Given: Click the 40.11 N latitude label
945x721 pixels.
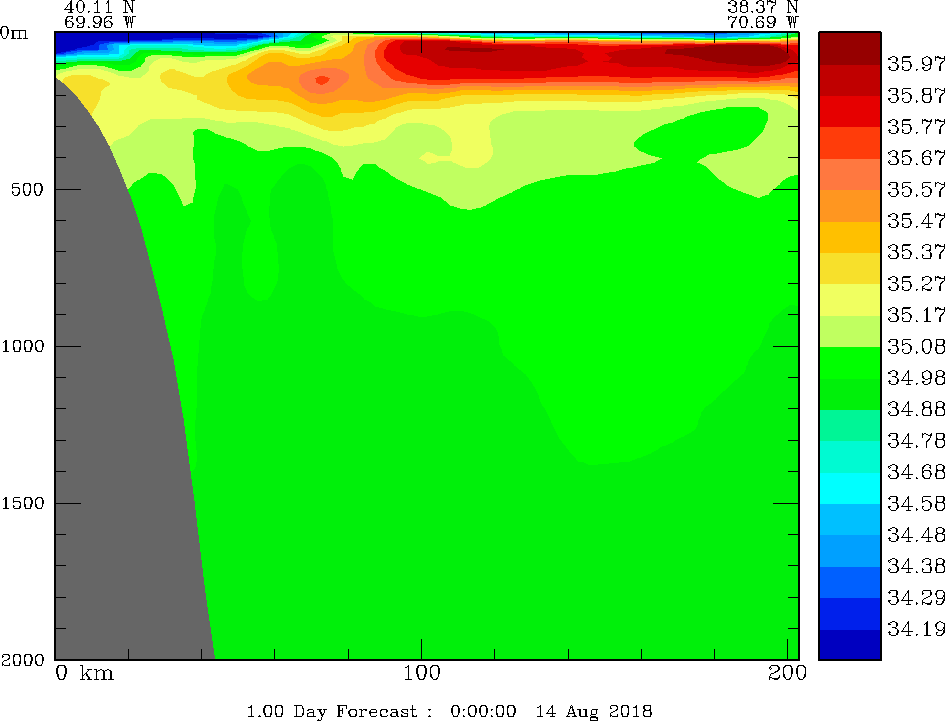Looking at the screenshot, I should point(99,7).
